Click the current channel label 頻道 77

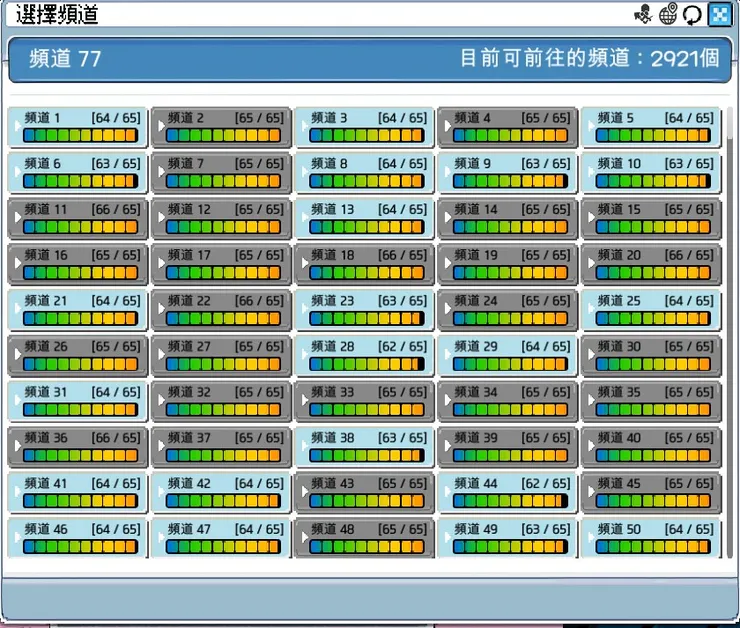click(x=65, y=59)
